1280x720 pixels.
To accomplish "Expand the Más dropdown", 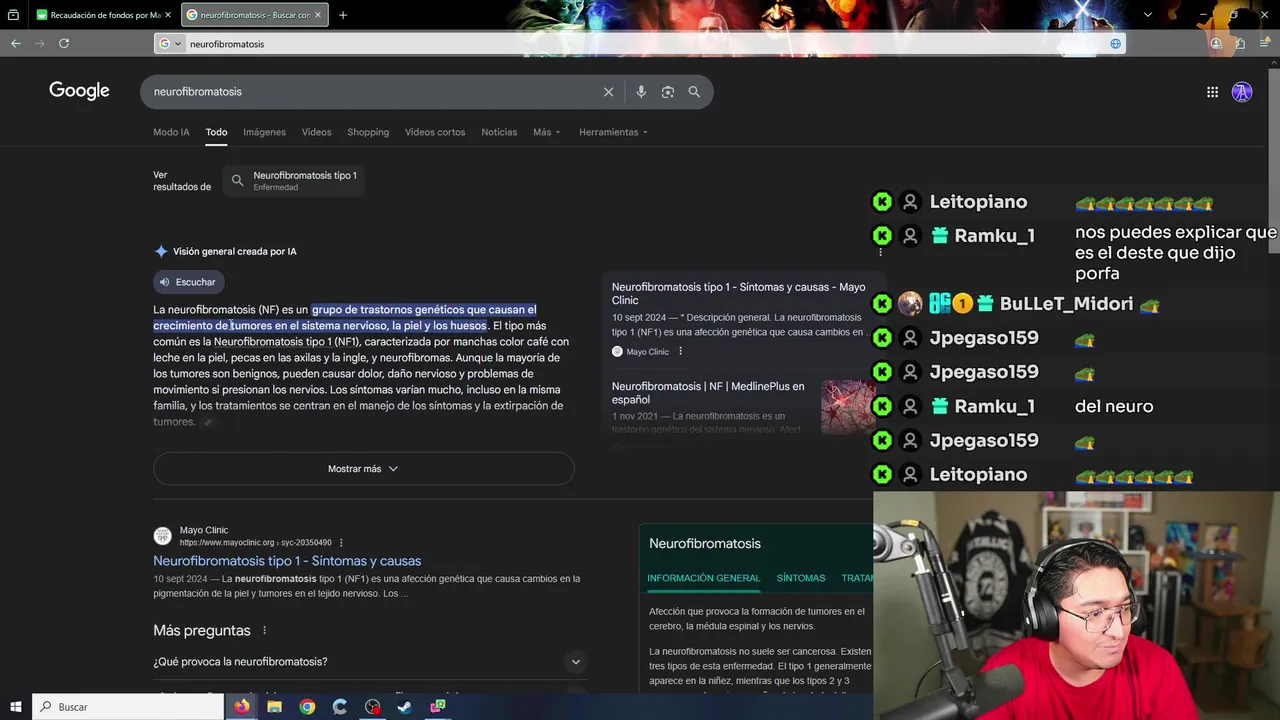I will point(547,132).
